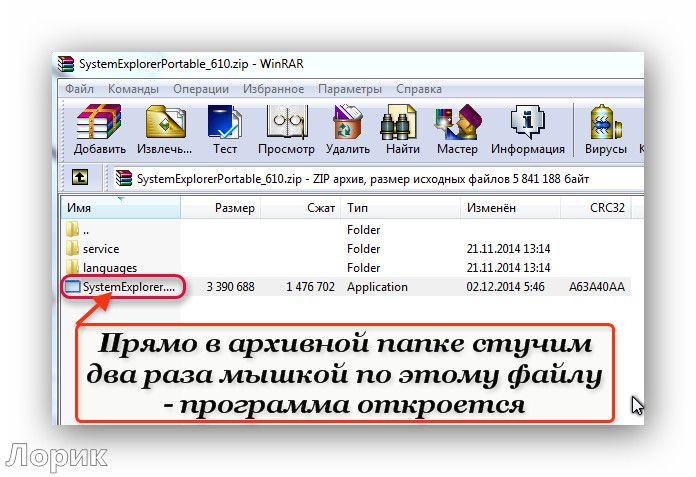The image size is (696, 477).
Task: Click the CRC value A63A40AA
Action: point(597,287)
